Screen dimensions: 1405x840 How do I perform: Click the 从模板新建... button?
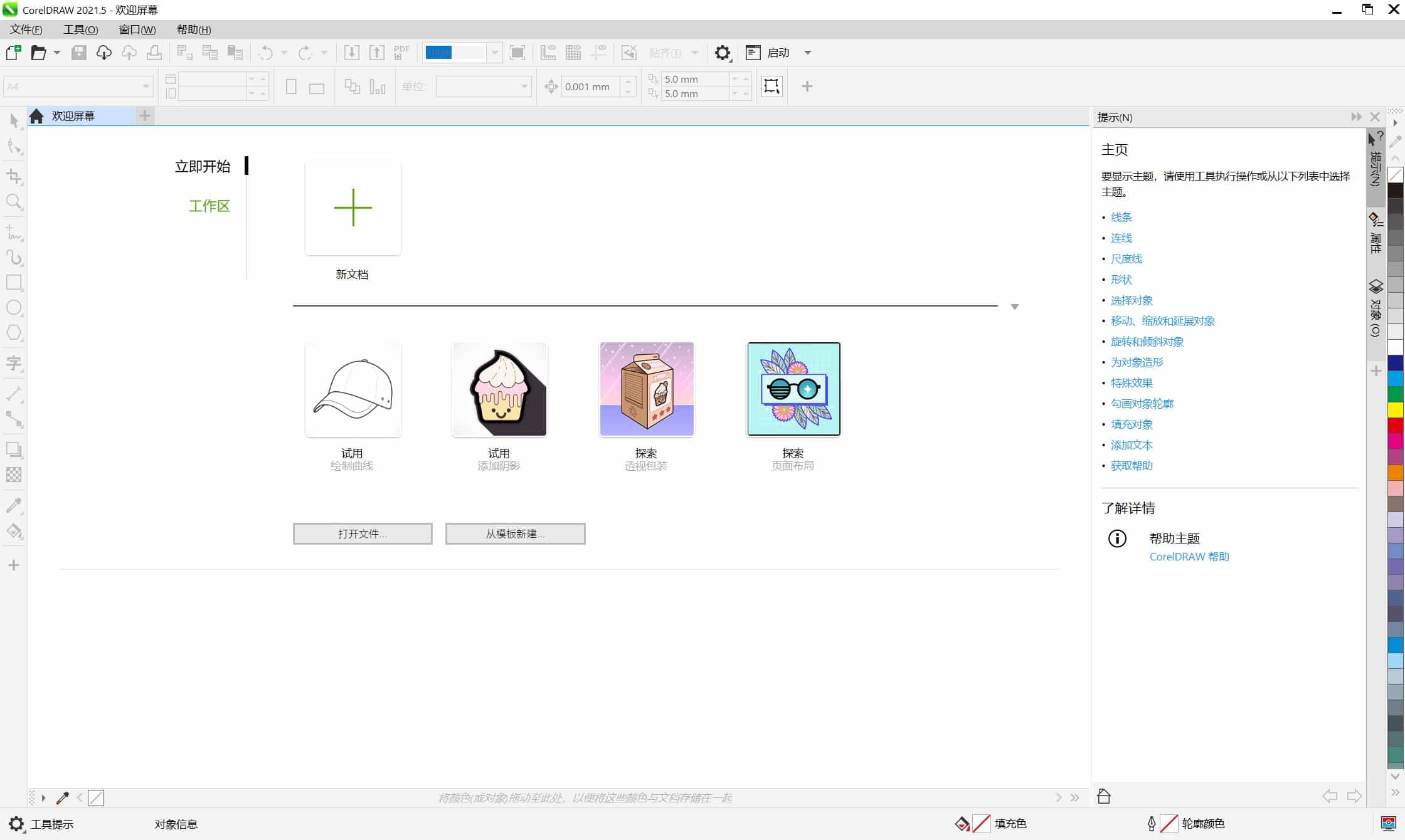click(515, 533)
